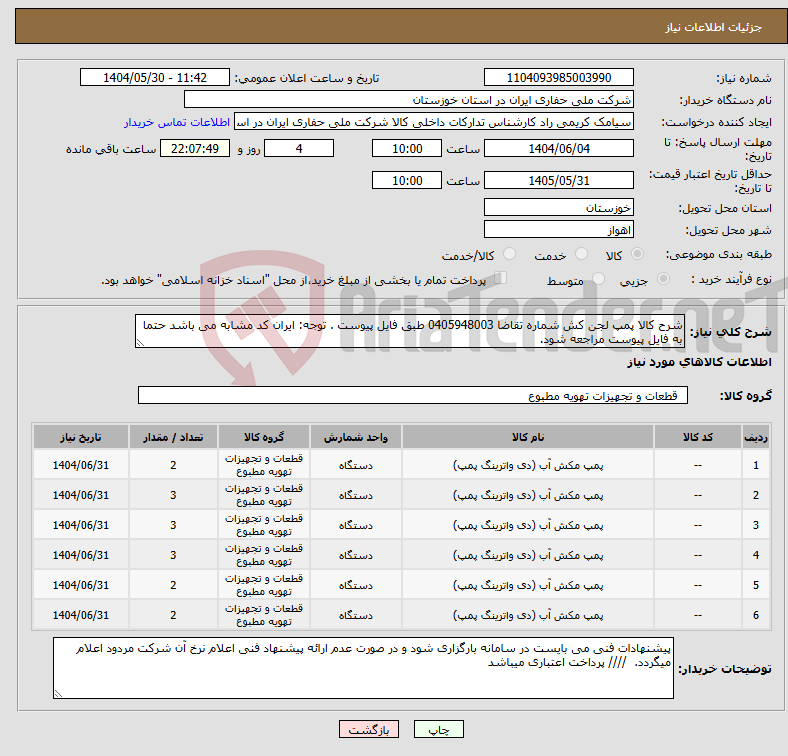Click the توضیحات خریدار text area

click(364, 667)
